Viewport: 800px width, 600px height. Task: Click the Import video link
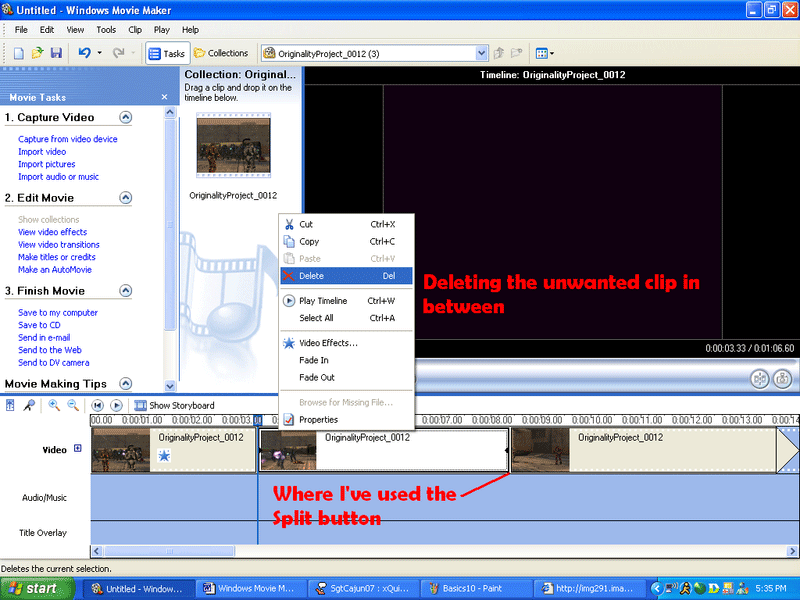point(42,152)
